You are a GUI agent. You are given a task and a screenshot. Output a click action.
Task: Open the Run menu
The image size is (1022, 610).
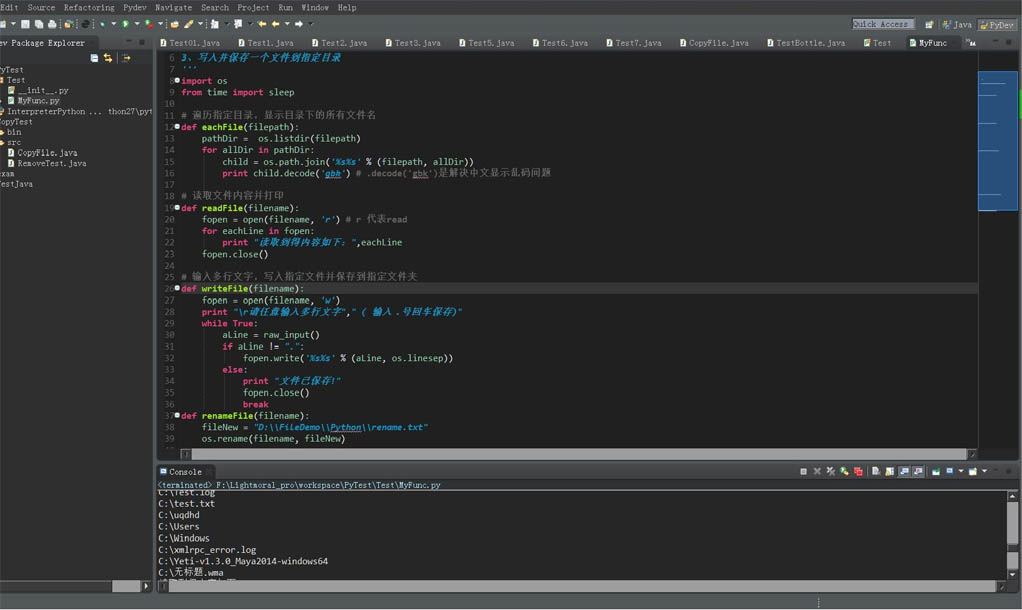pyautogui.click(x=285, y=7)
